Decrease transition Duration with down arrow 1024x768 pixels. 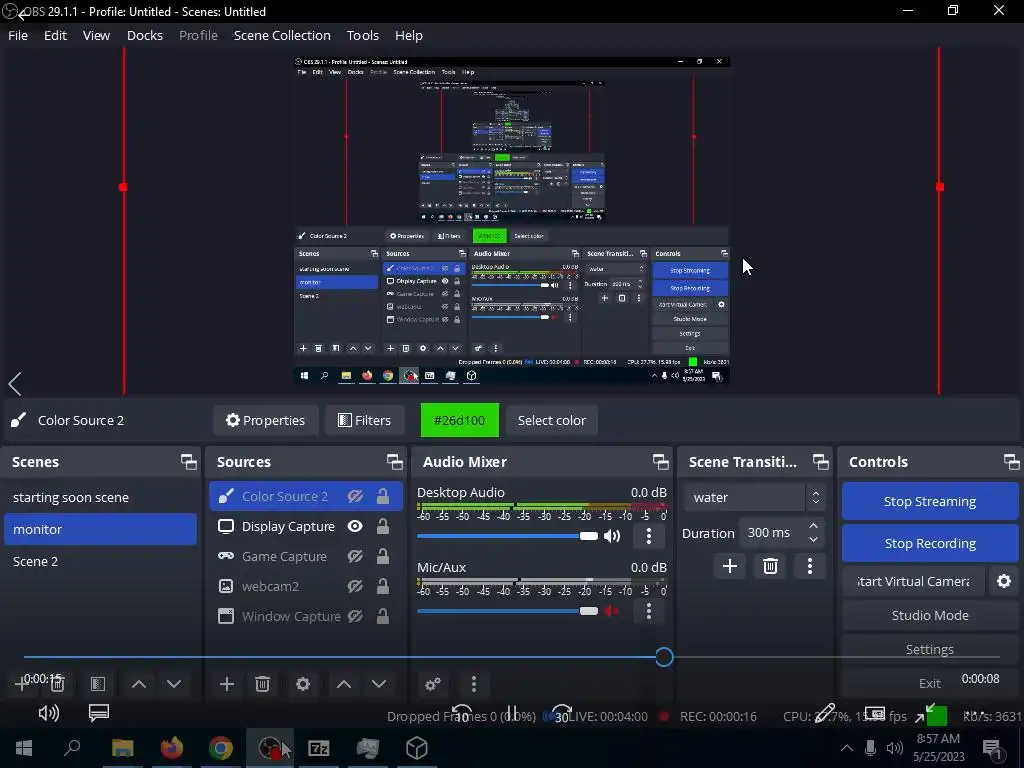point(813,540)
